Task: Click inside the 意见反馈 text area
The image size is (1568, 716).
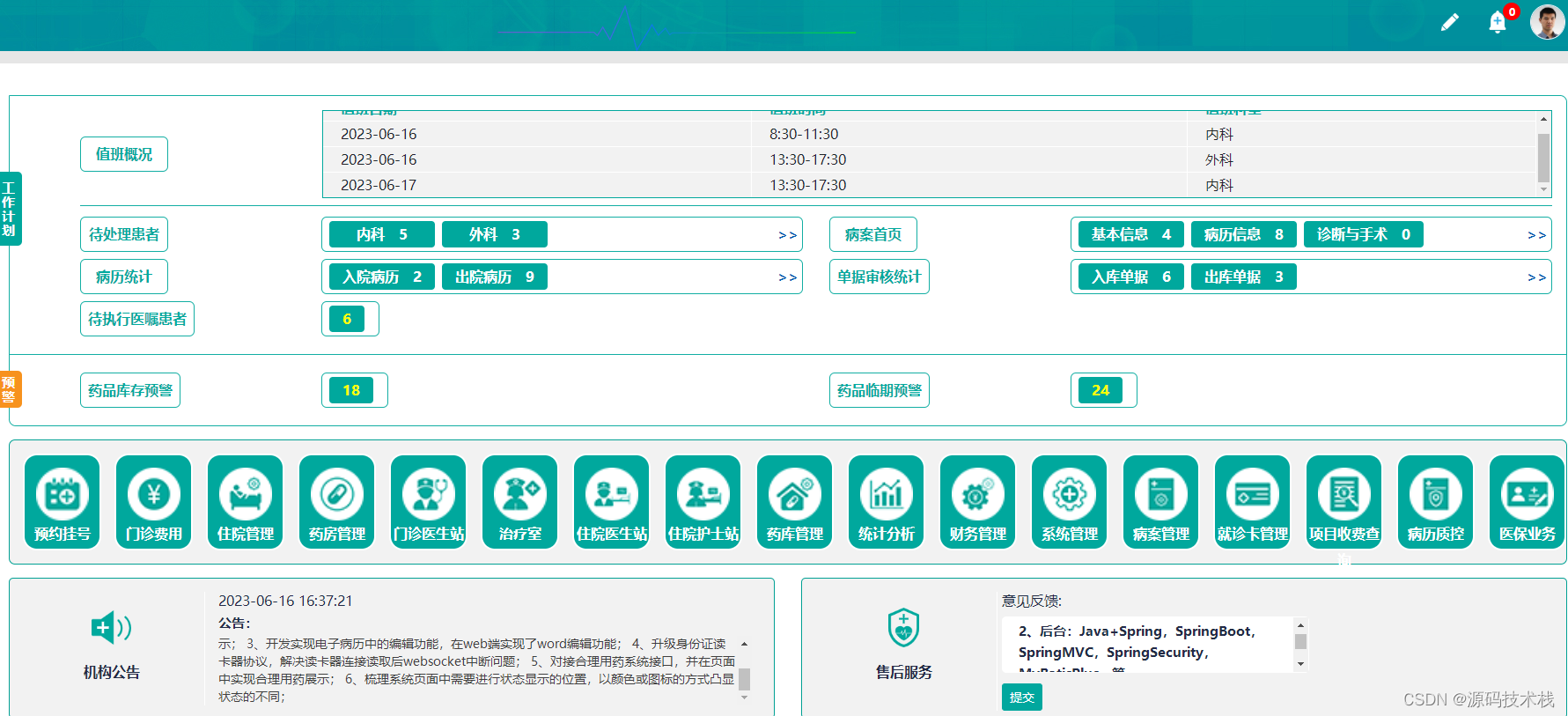Action: pyautogui.click(x=1148, y=645)
